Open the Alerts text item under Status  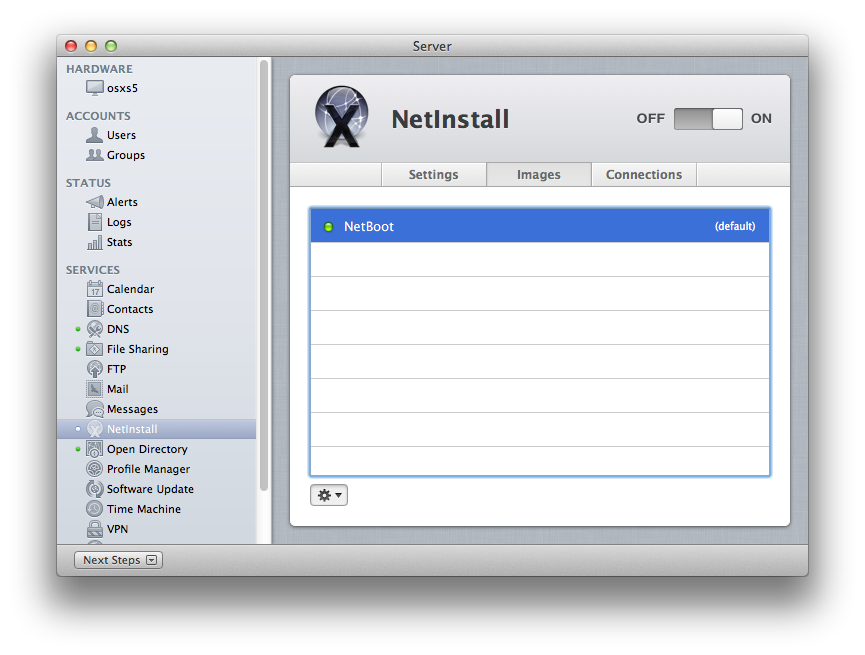coord(122,202)
